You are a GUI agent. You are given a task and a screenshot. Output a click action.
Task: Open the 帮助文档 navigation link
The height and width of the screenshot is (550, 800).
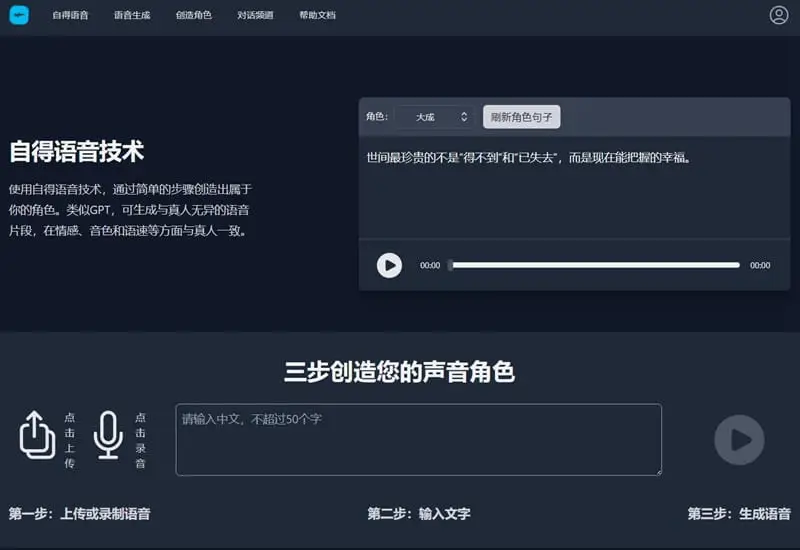317,16
